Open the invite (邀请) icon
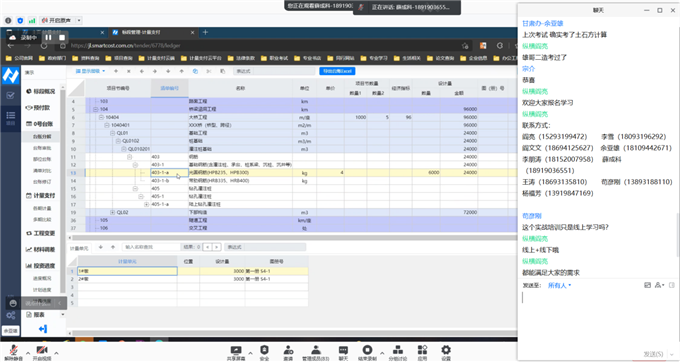This screenshot has width=680, height=362. pos(288,352)
